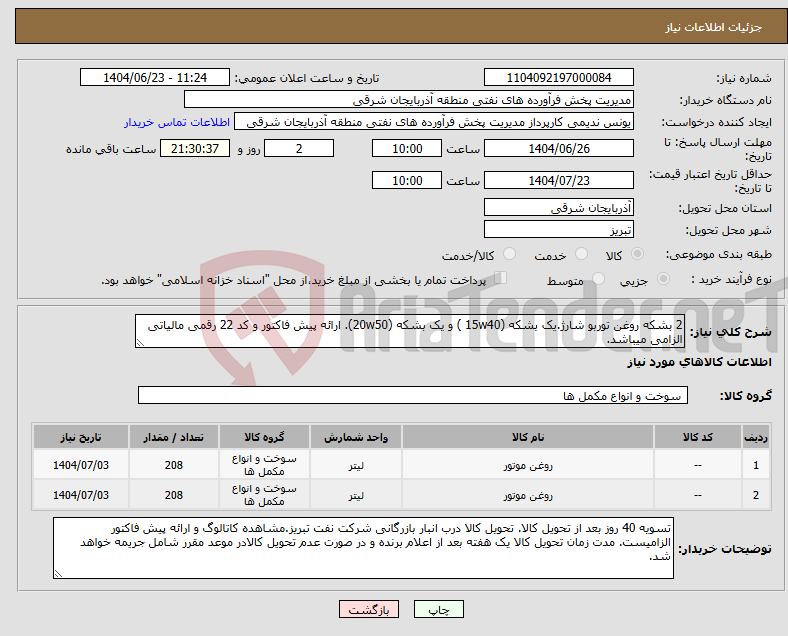Image resolution: width=788 pixels, height=636 pixels.
Task: Click unit لیتر in row 1
Action: click(x=356, y=466)
